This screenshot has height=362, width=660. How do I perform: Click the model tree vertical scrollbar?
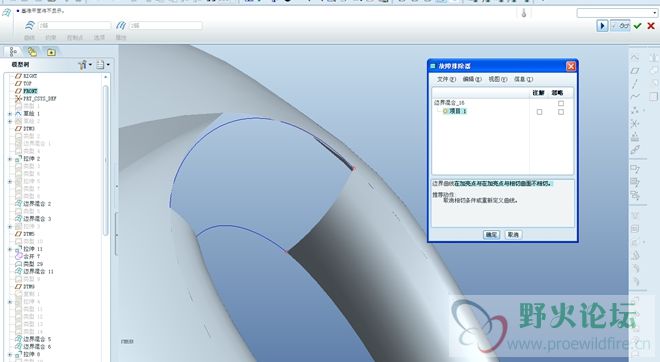[105, 160]
